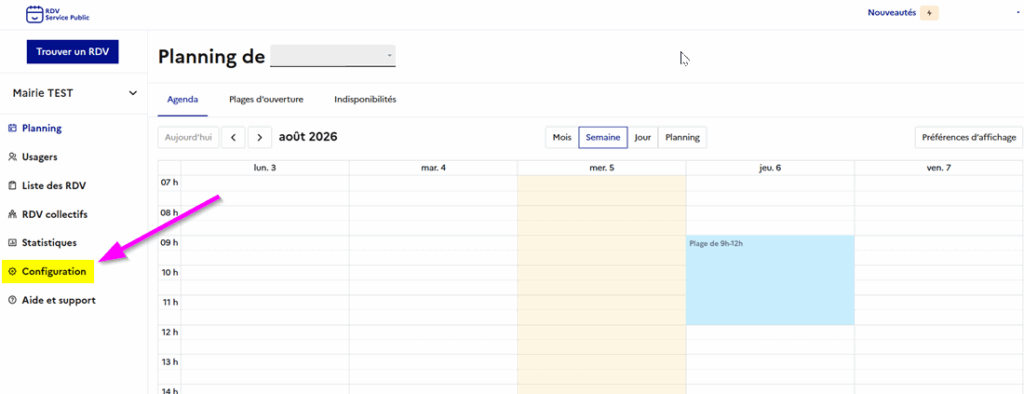Screen dimensions: 1024x394
Task: Switch to Plages d'ouverture tab
Action: click(x=266, y=100)
